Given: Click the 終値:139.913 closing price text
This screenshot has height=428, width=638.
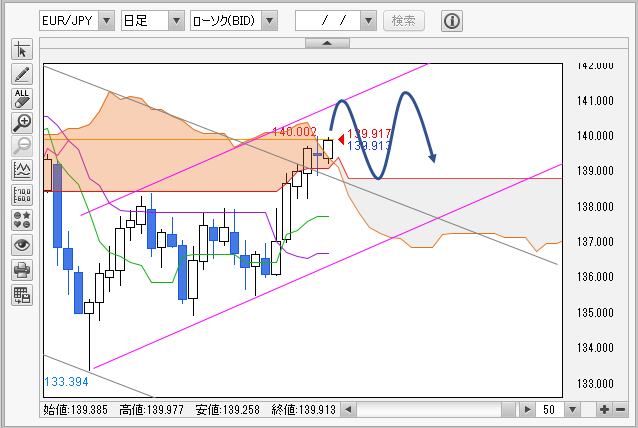Looking at the screenshot, I should (304, 410).
